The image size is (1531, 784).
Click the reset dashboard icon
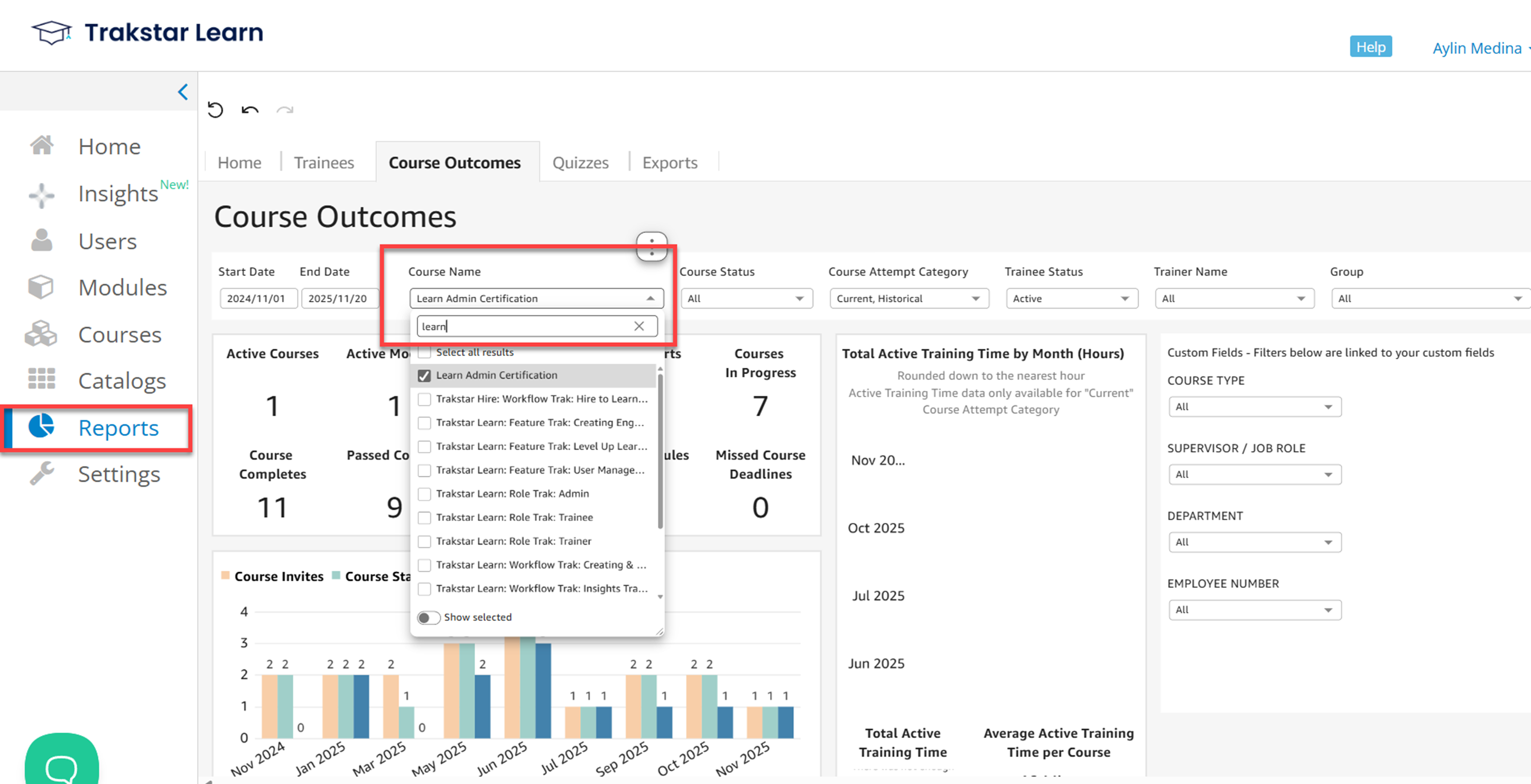pyautogui.click(x=215, y=110)
